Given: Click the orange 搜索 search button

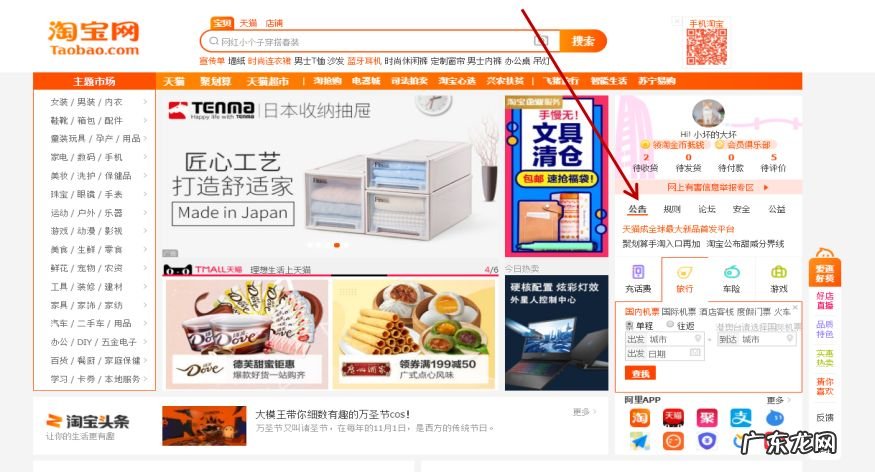Looking at the screenshot, I should pyautogui.click(x=583, y=41).
